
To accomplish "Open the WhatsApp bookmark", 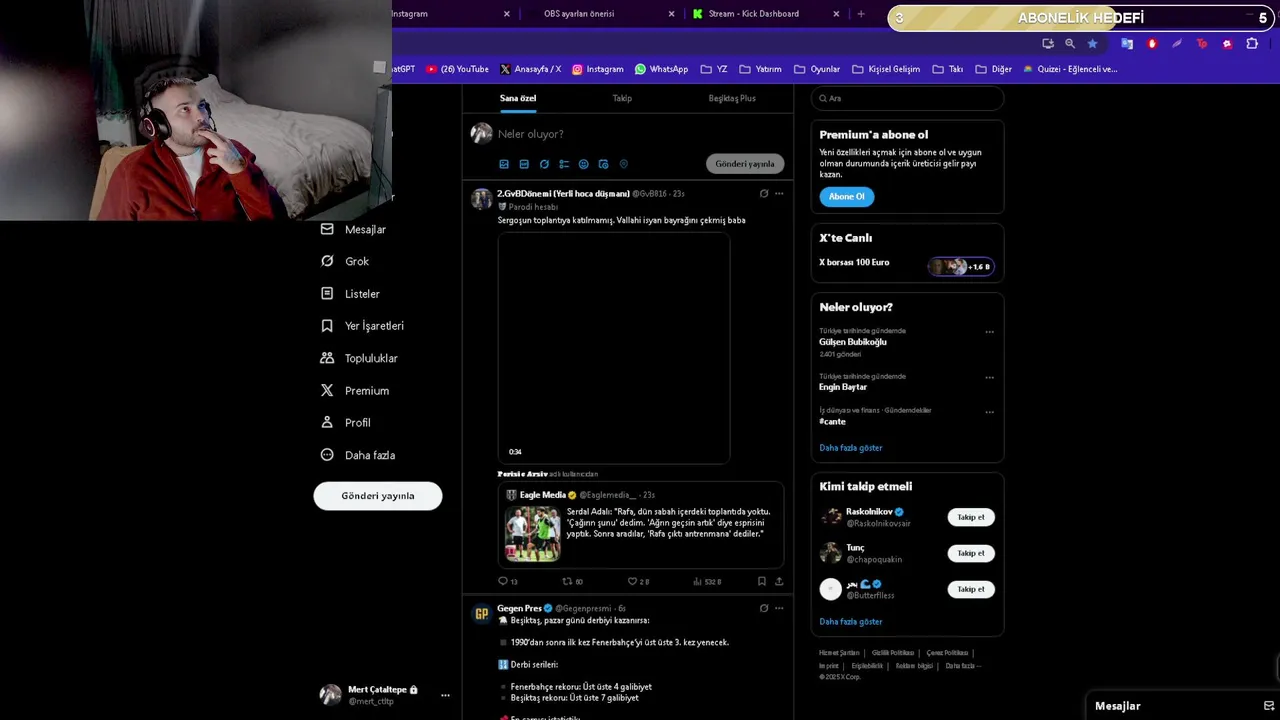I will [661, 69].
